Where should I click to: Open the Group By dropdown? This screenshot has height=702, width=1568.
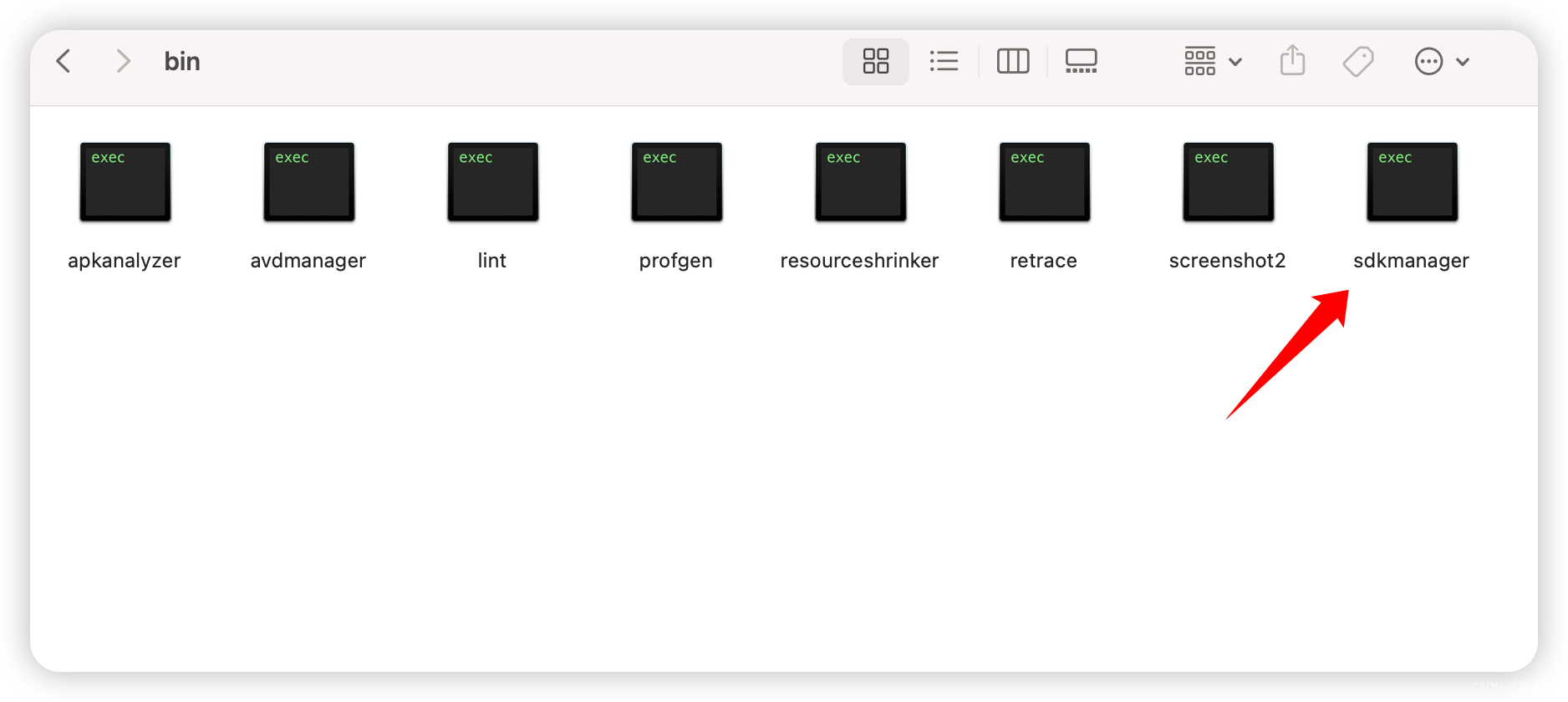tap(1213, 61)
